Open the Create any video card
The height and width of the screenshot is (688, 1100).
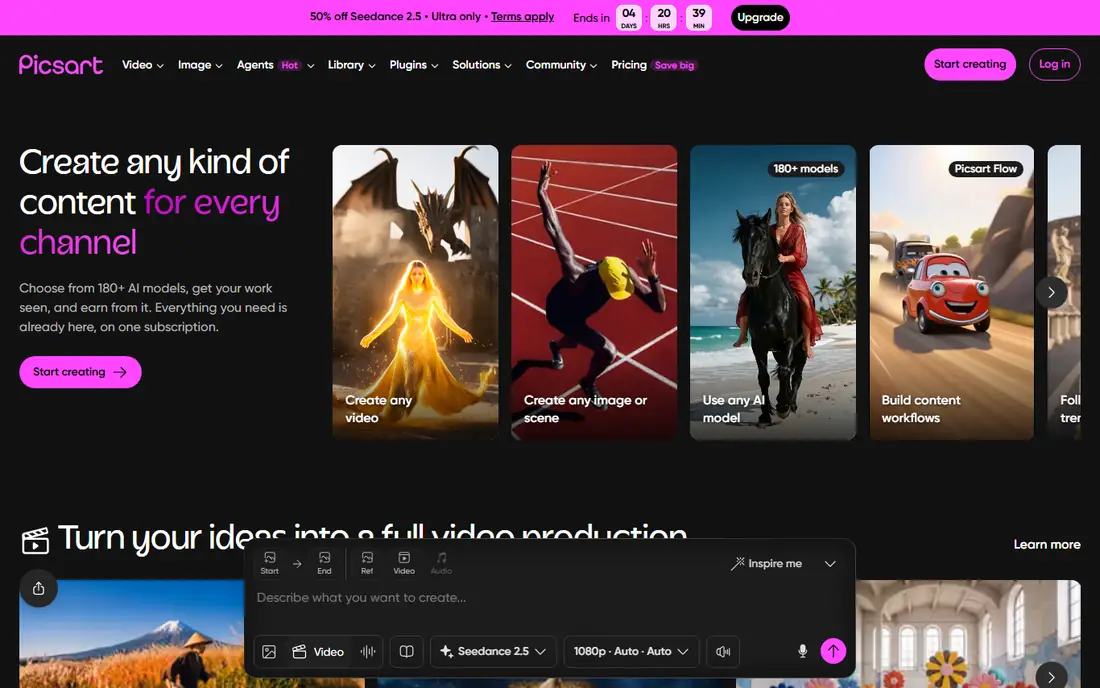click(x=415, y=292)
